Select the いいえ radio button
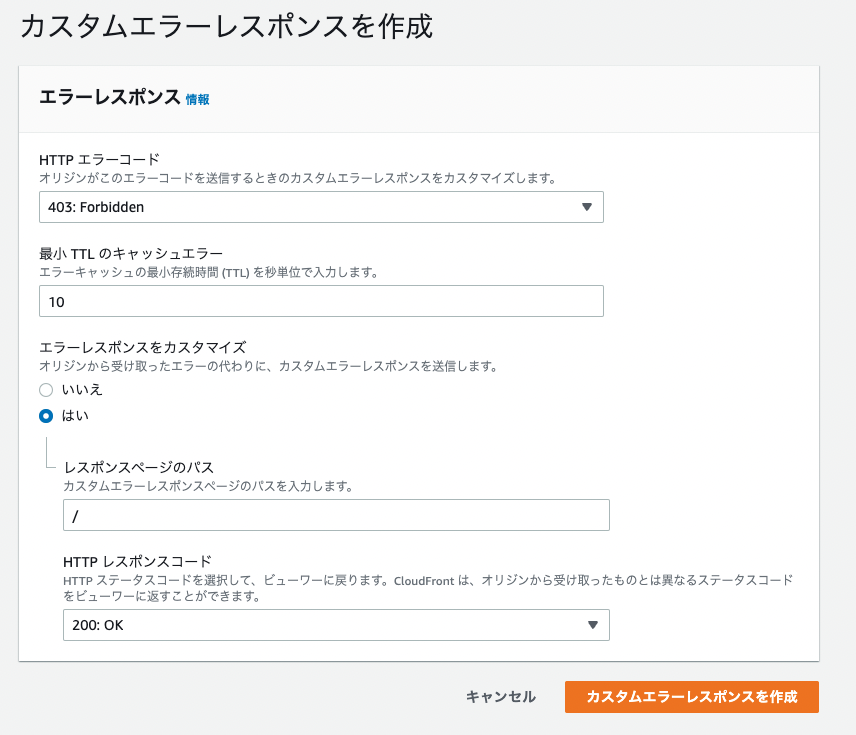This screenshot has width=856, height=735. (46, 390)
